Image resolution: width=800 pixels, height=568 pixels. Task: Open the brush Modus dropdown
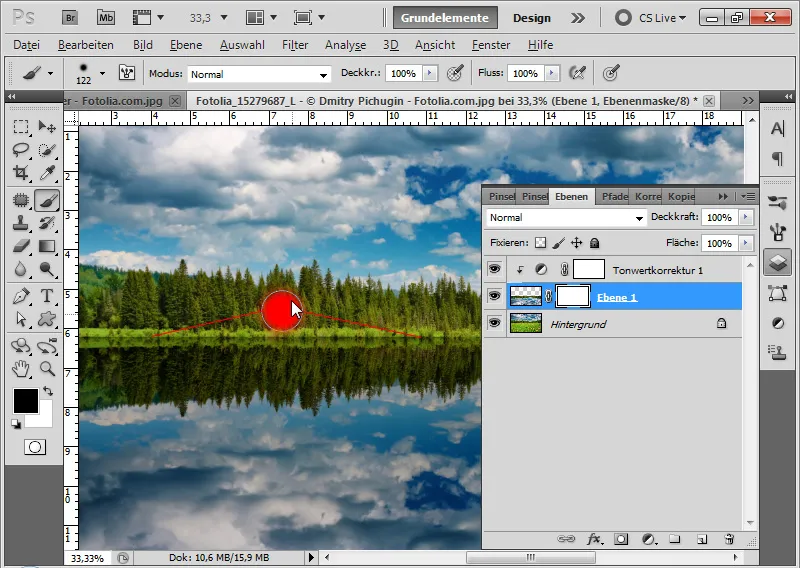[259, 74]
